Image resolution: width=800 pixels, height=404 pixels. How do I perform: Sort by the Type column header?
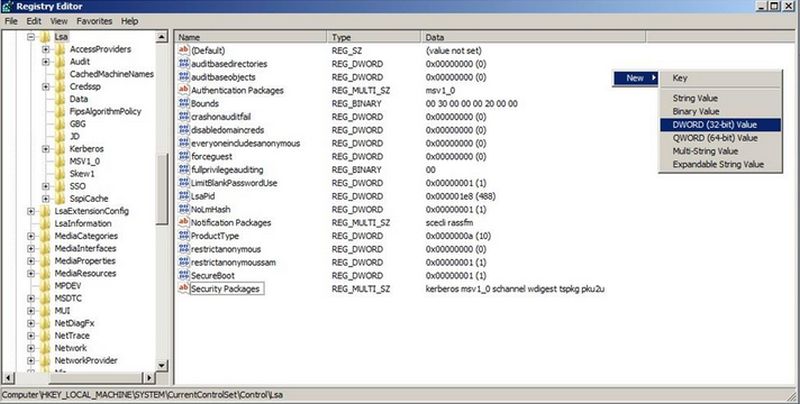374,37
